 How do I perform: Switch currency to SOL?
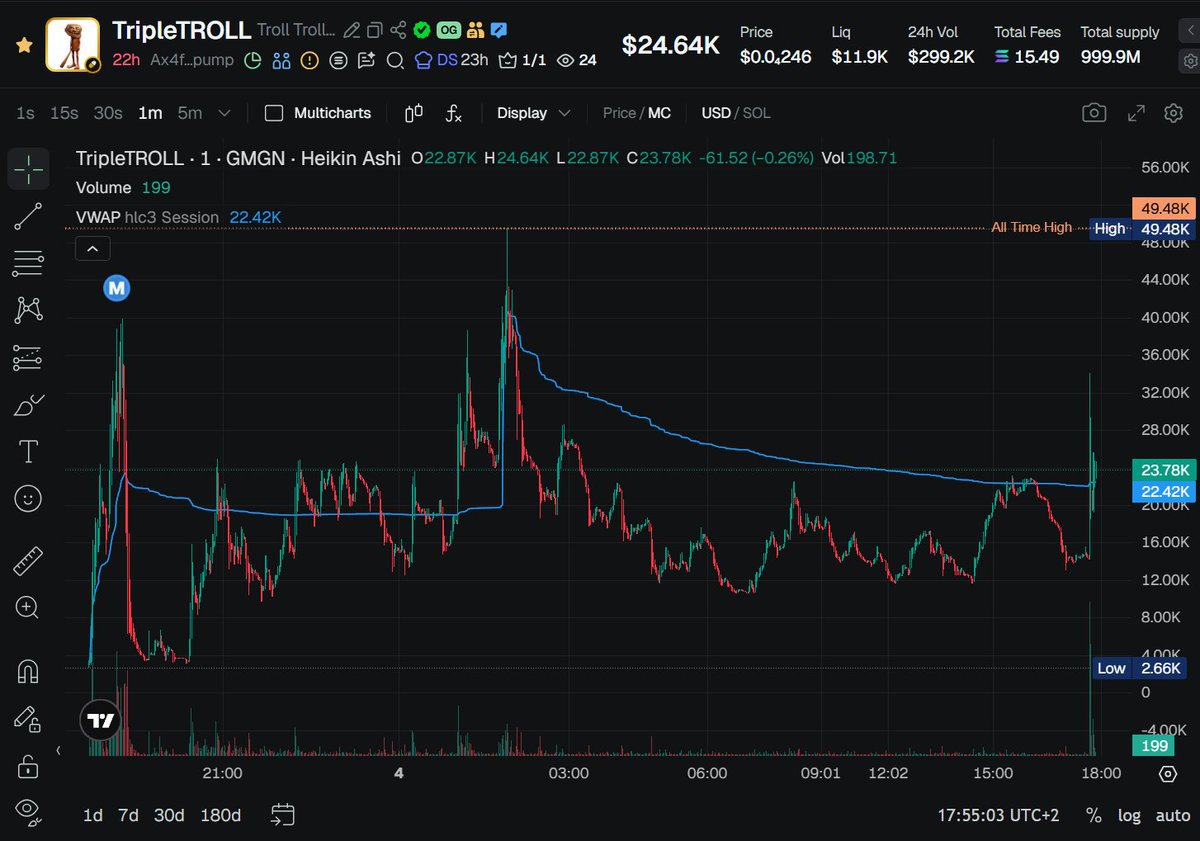tap(757, 113)
